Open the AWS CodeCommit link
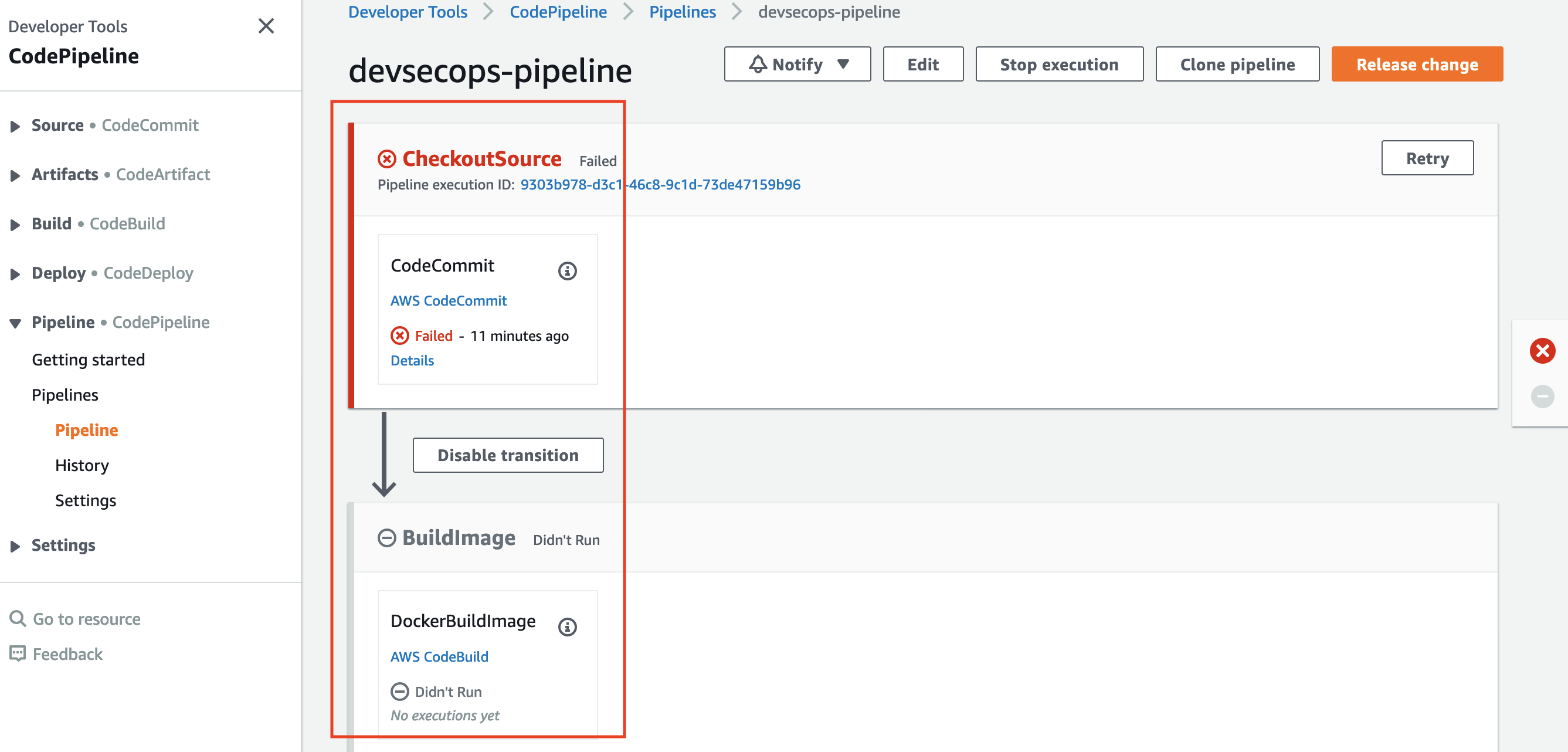Image resolution: width=1568 pixels, height=752 pixels. pyautogui.click(x=449, y=300)
